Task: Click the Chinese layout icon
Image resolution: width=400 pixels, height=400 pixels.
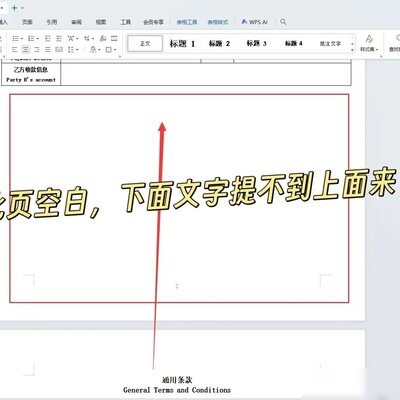Action: point(71,39)
